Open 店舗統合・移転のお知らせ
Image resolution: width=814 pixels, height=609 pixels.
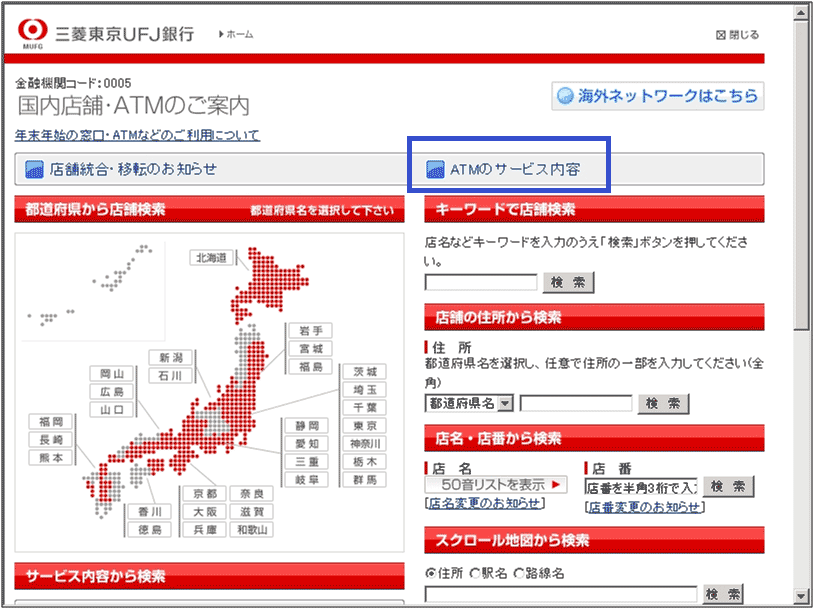coord(133,169)
